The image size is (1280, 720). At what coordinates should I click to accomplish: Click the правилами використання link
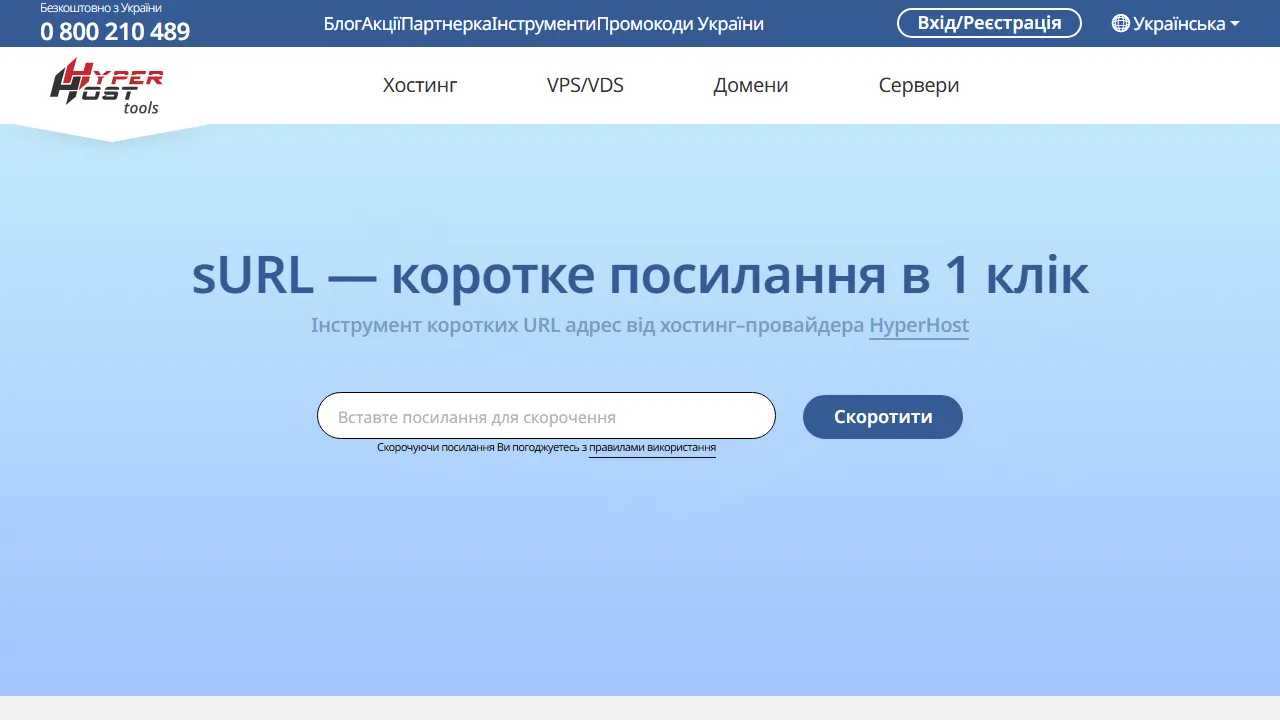click(651, 447)
